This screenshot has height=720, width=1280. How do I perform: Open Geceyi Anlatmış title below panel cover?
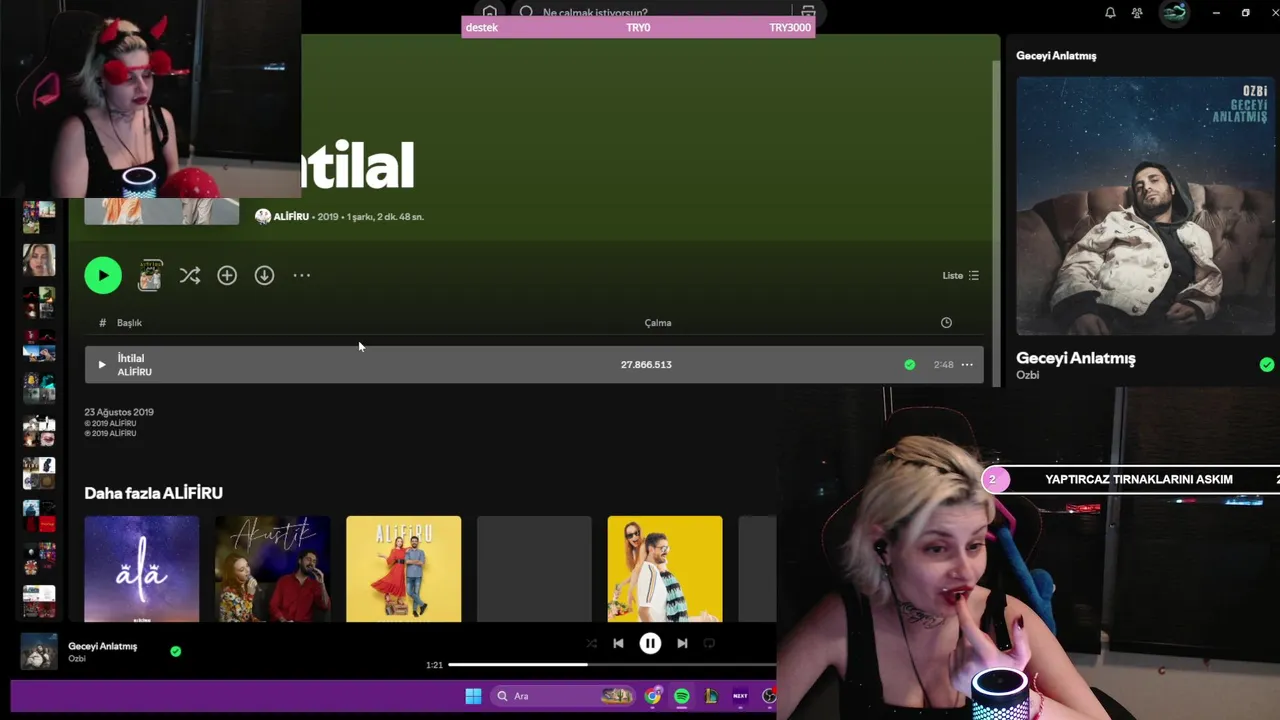[x=1076, y=358]
